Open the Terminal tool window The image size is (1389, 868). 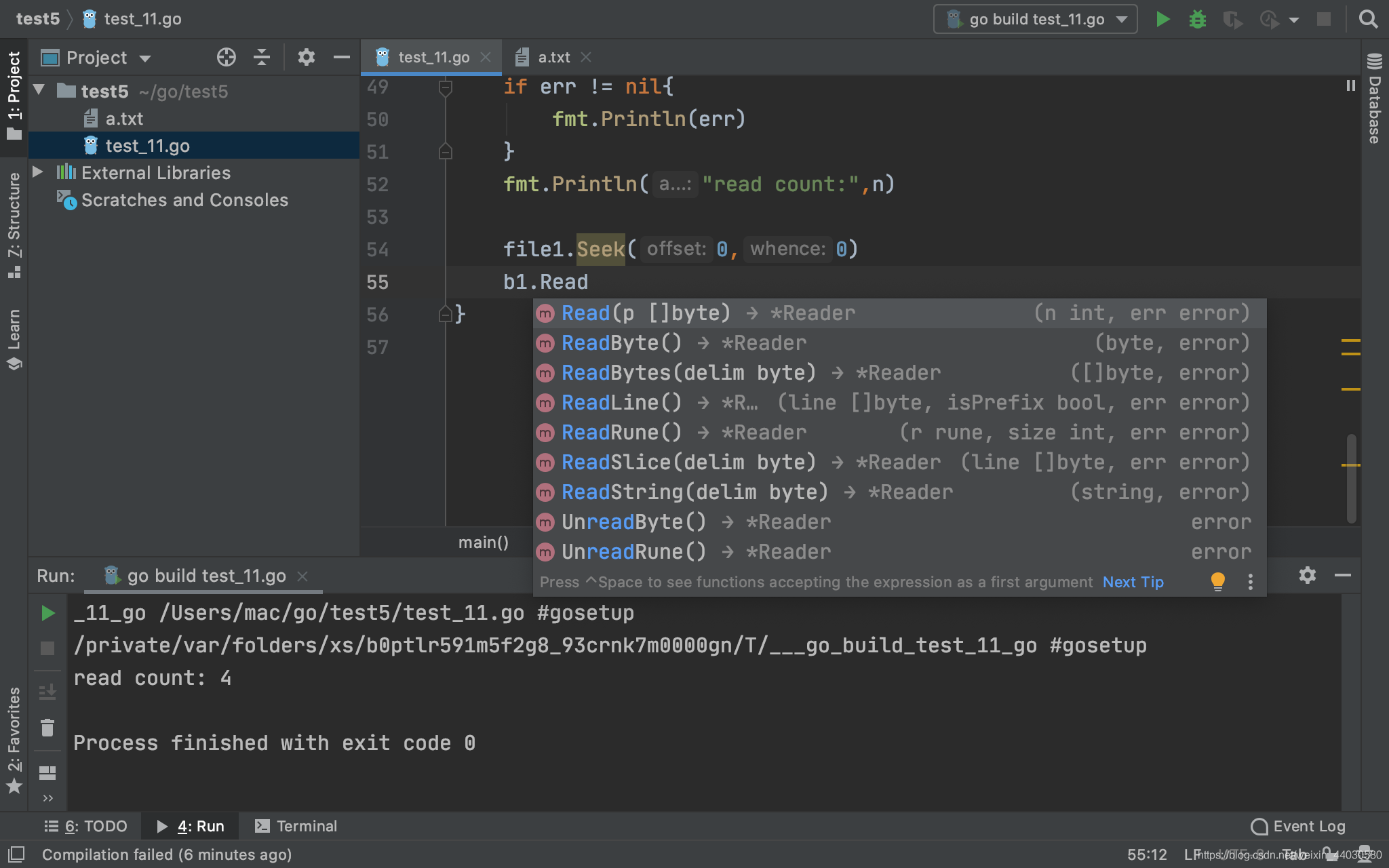[x=296, y=826]
